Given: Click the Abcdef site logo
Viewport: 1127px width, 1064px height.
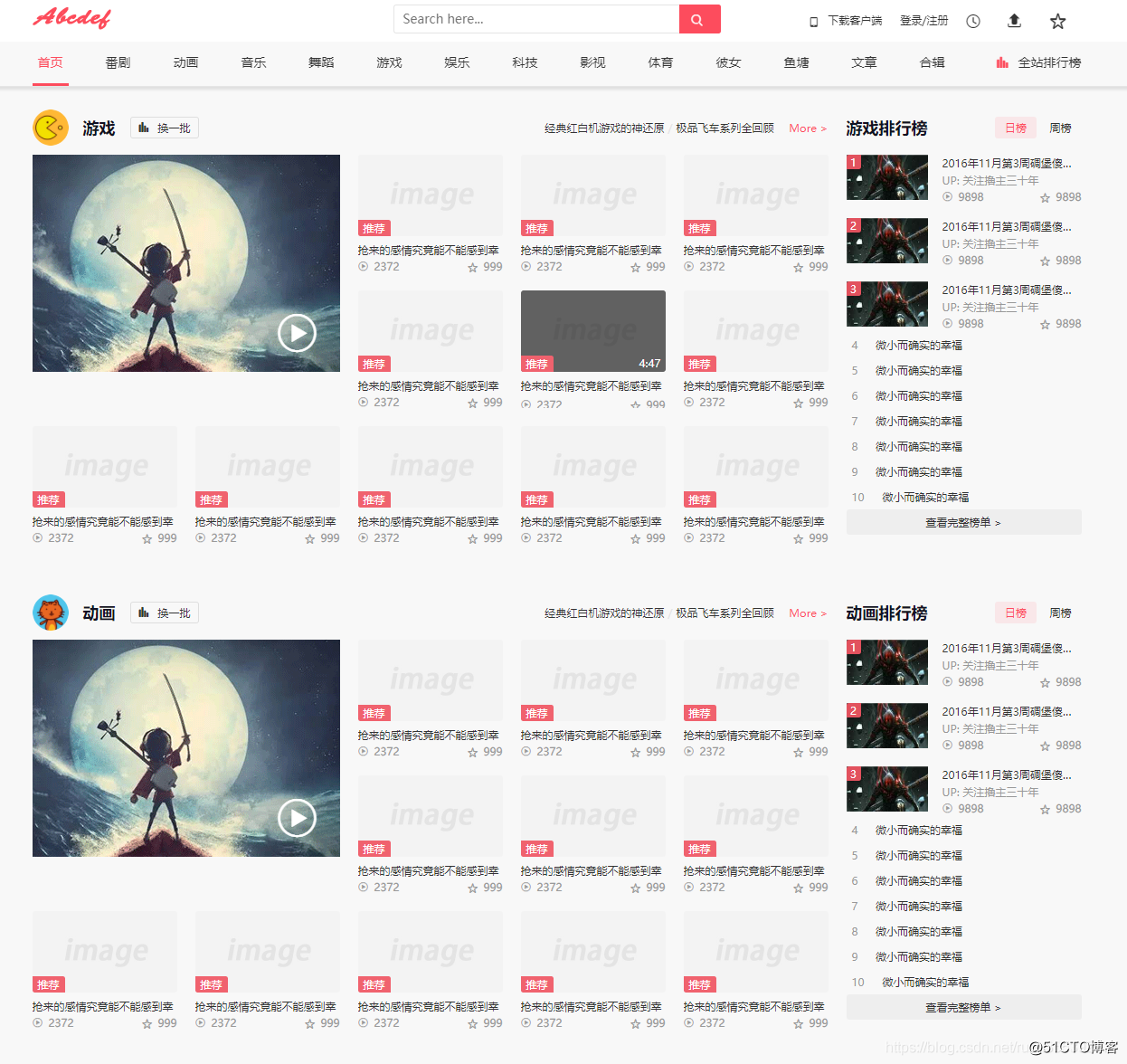Looking at the screenshot, I should [x=71, y=18].
